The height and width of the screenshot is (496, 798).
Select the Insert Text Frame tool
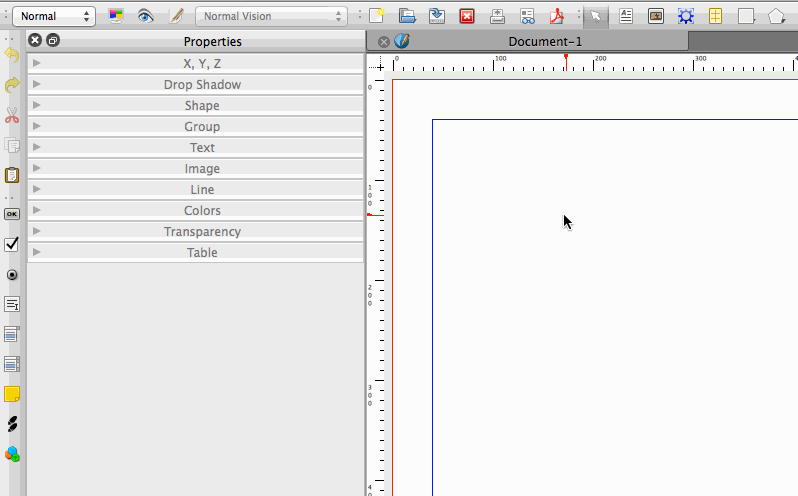coord(626,16)
